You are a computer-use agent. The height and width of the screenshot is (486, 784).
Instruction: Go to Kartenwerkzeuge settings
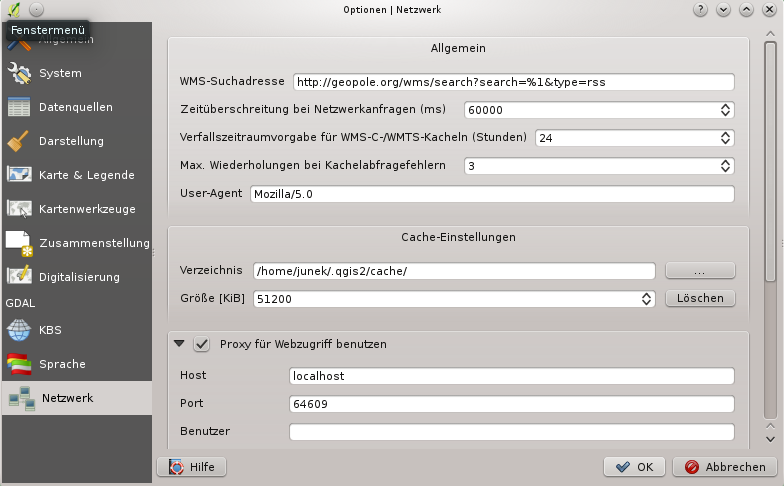[77, 209]
